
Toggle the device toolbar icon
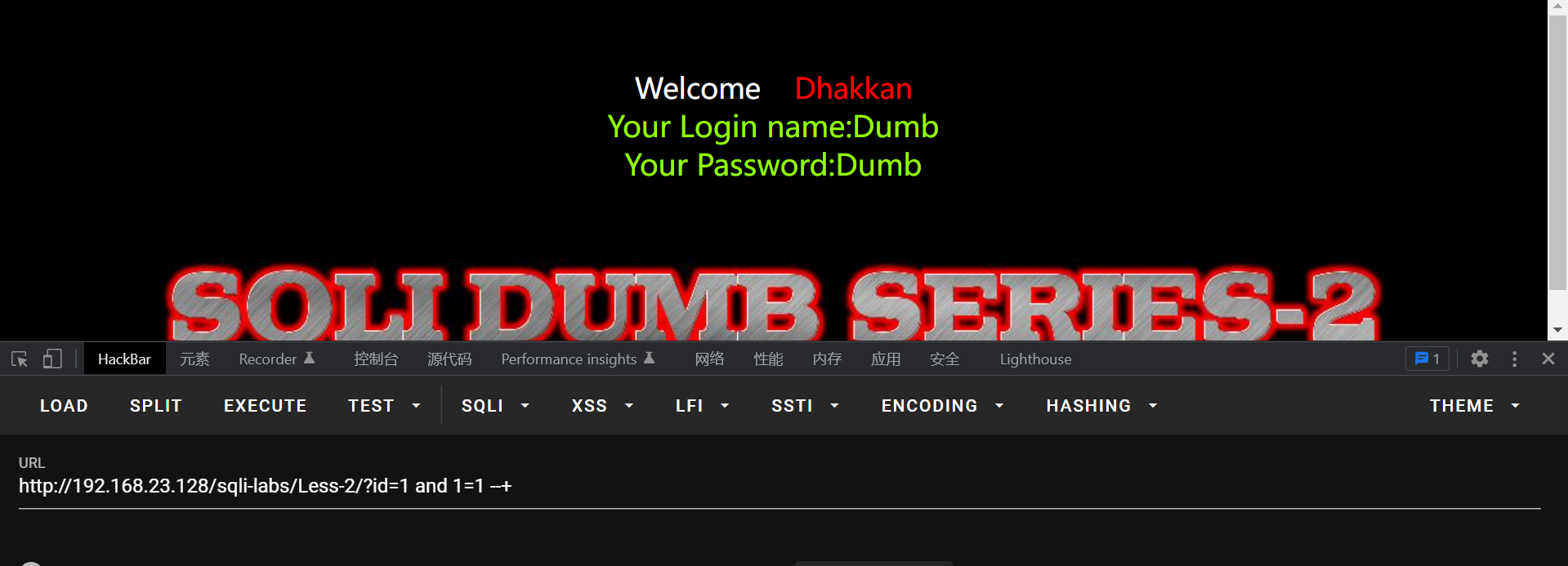[x=52, y=359]
